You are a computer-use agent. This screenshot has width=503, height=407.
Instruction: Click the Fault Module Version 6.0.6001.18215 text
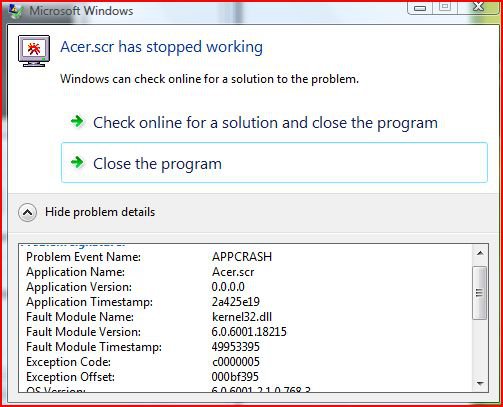pyautogui.click(x=249, y=332)
